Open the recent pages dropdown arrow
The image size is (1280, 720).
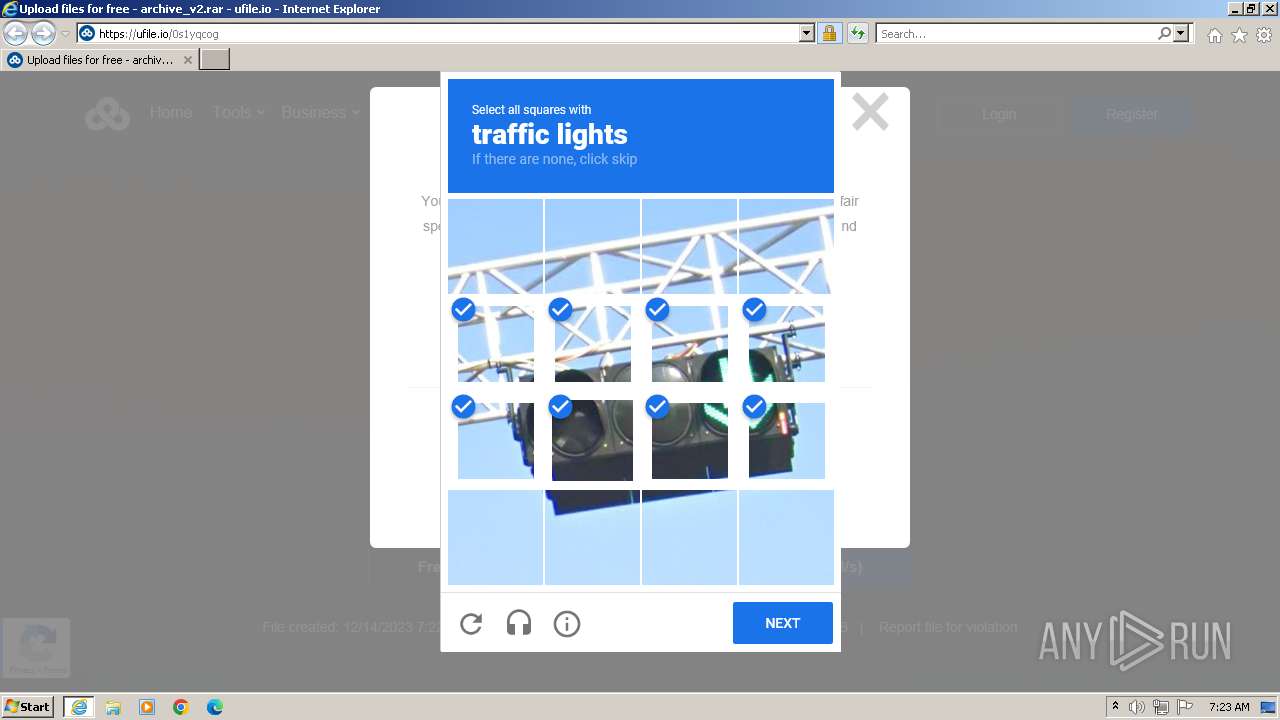click(65, 34)
